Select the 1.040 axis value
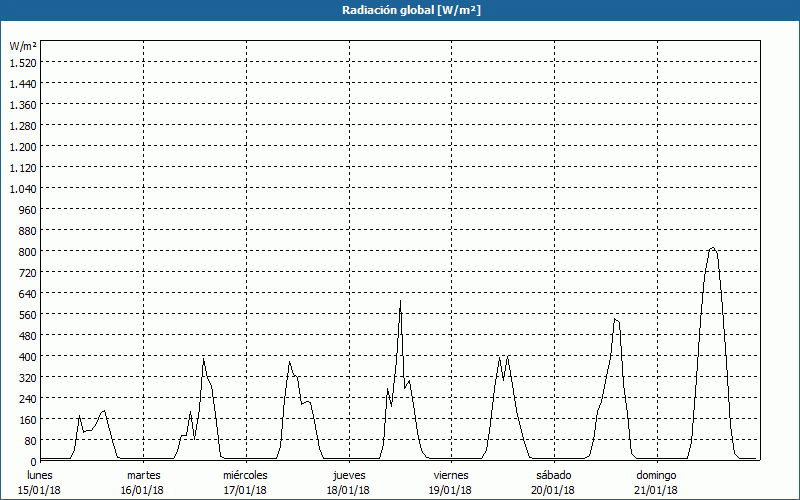Screen dimensions: 800x500 click(23, 189)
